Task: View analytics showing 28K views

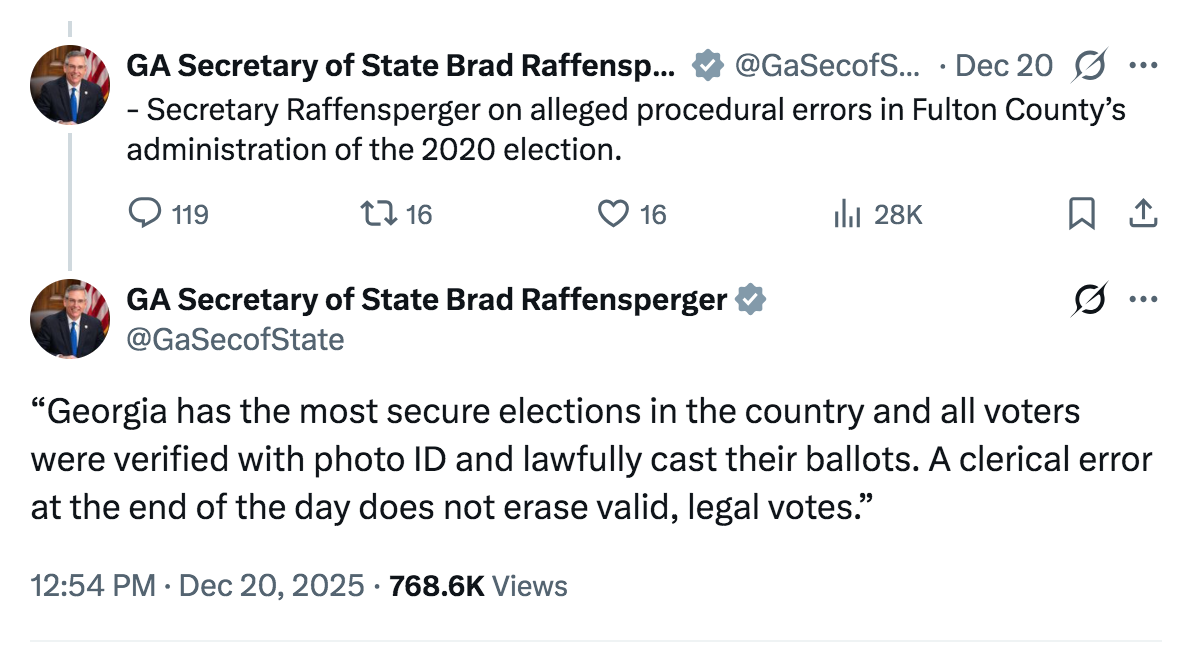Action: (x=846, y=213)
